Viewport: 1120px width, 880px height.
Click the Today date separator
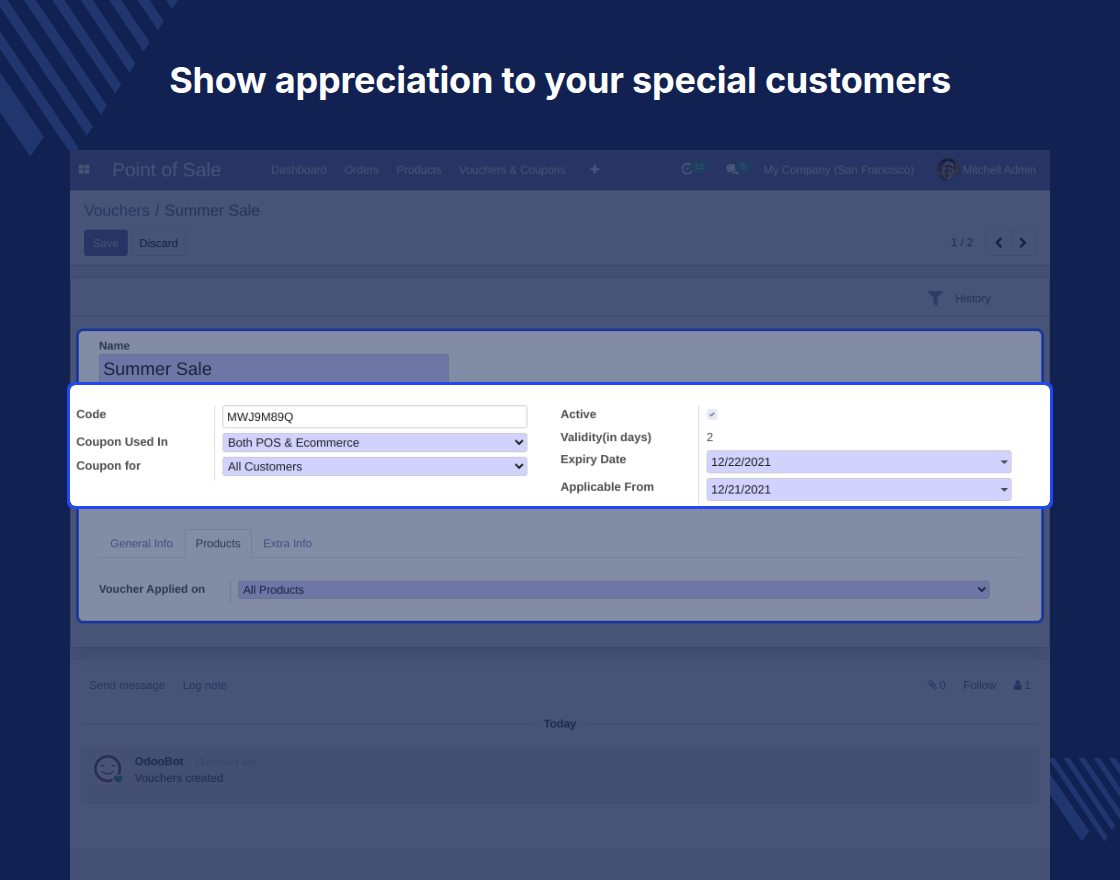(x=559, y=724)
